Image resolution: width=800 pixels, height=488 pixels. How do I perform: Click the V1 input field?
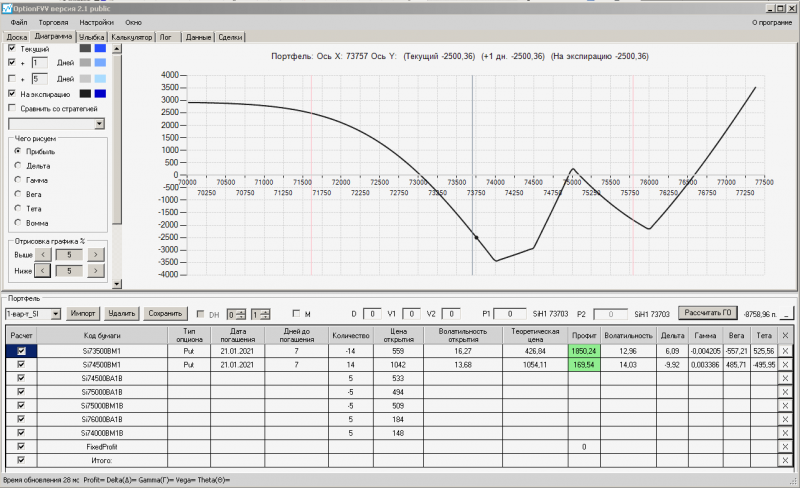pos(411,314)
